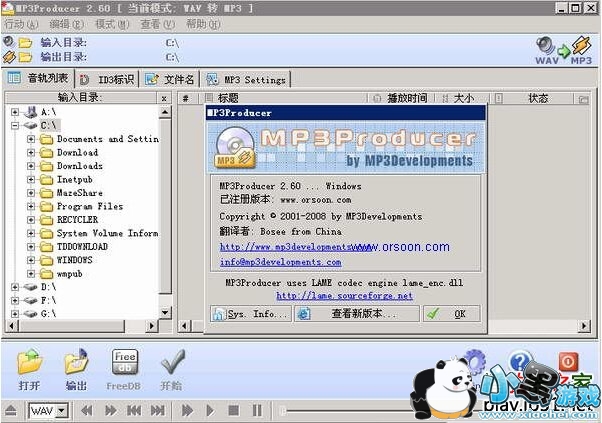The image size is (602, 423).
Task: Click the Start (开始) checkmark icon
Action: [x=172, y=361]
